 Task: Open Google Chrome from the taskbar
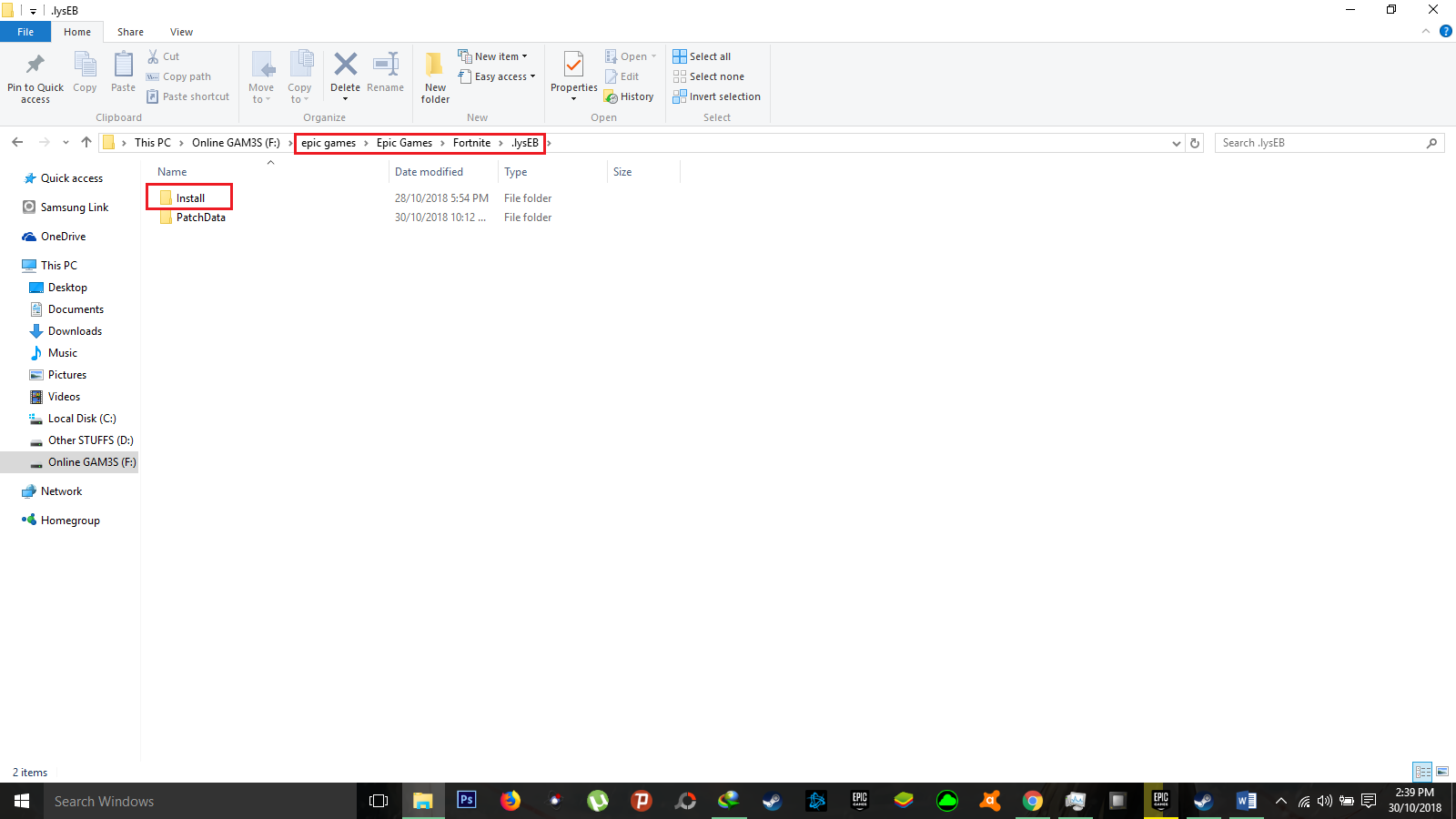pos(1033,801)
